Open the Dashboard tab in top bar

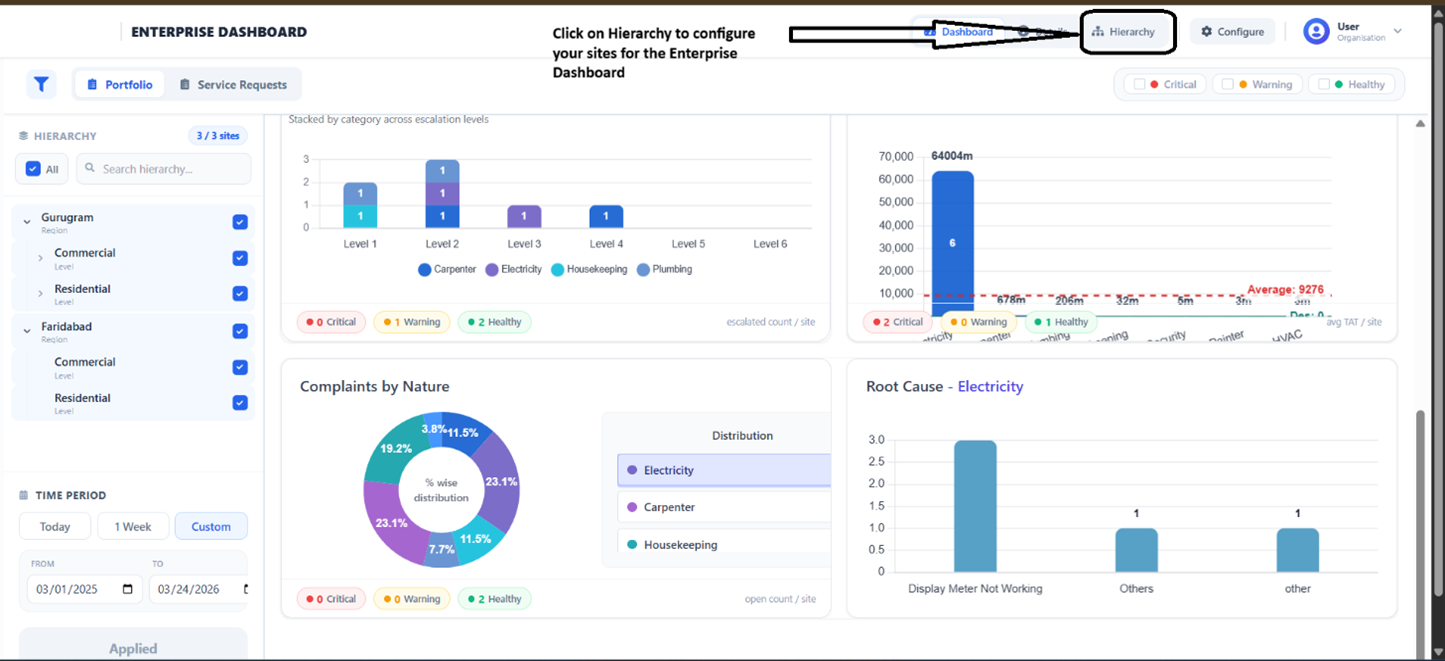(958, 32)
